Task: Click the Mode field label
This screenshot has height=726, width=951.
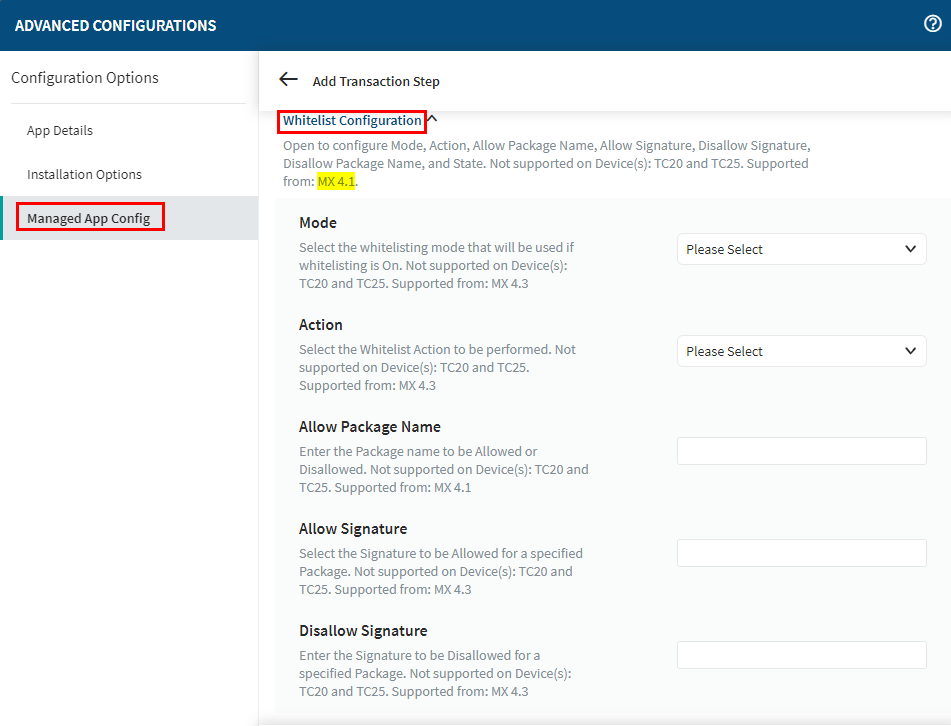Action: click(x=318, y=223)
